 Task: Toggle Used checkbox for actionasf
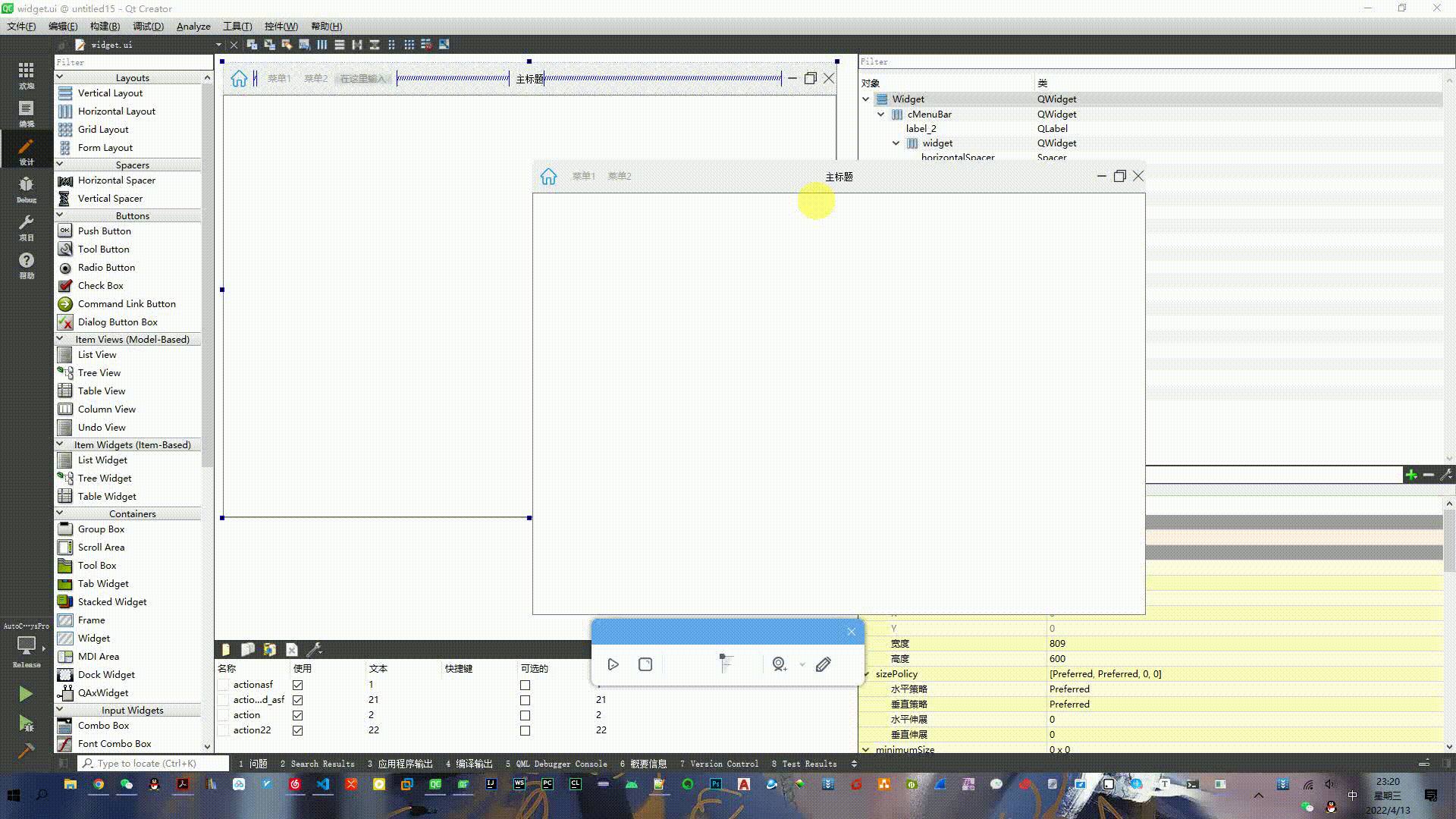[x=298, y=685]
